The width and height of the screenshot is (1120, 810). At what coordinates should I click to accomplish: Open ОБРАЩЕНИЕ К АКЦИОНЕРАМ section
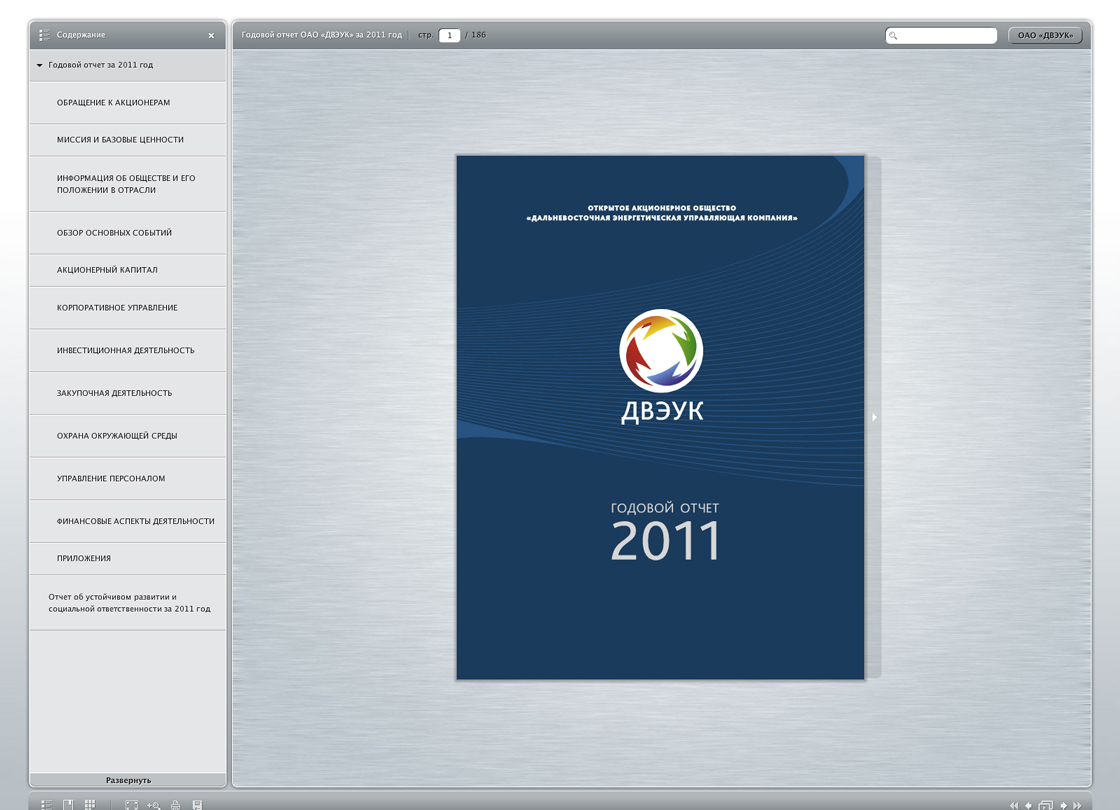coord(128,102)
